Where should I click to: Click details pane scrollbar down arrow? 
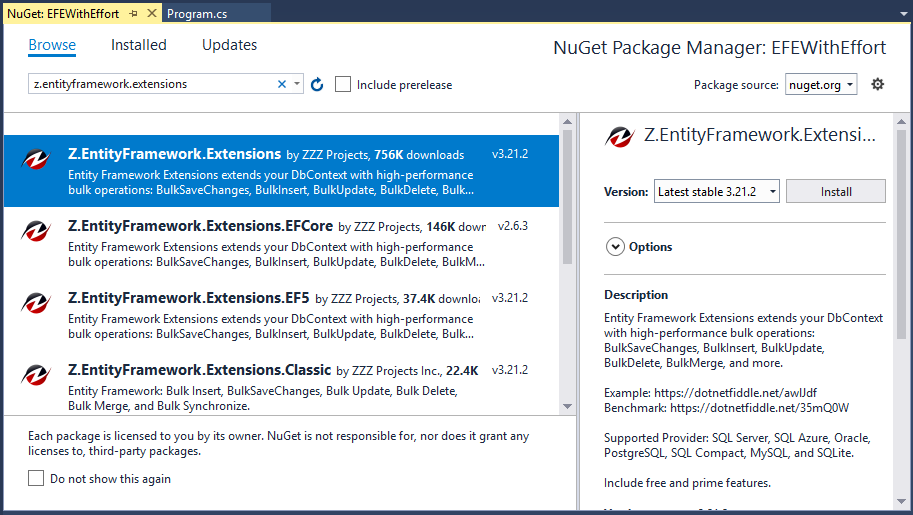pos(901,501)
